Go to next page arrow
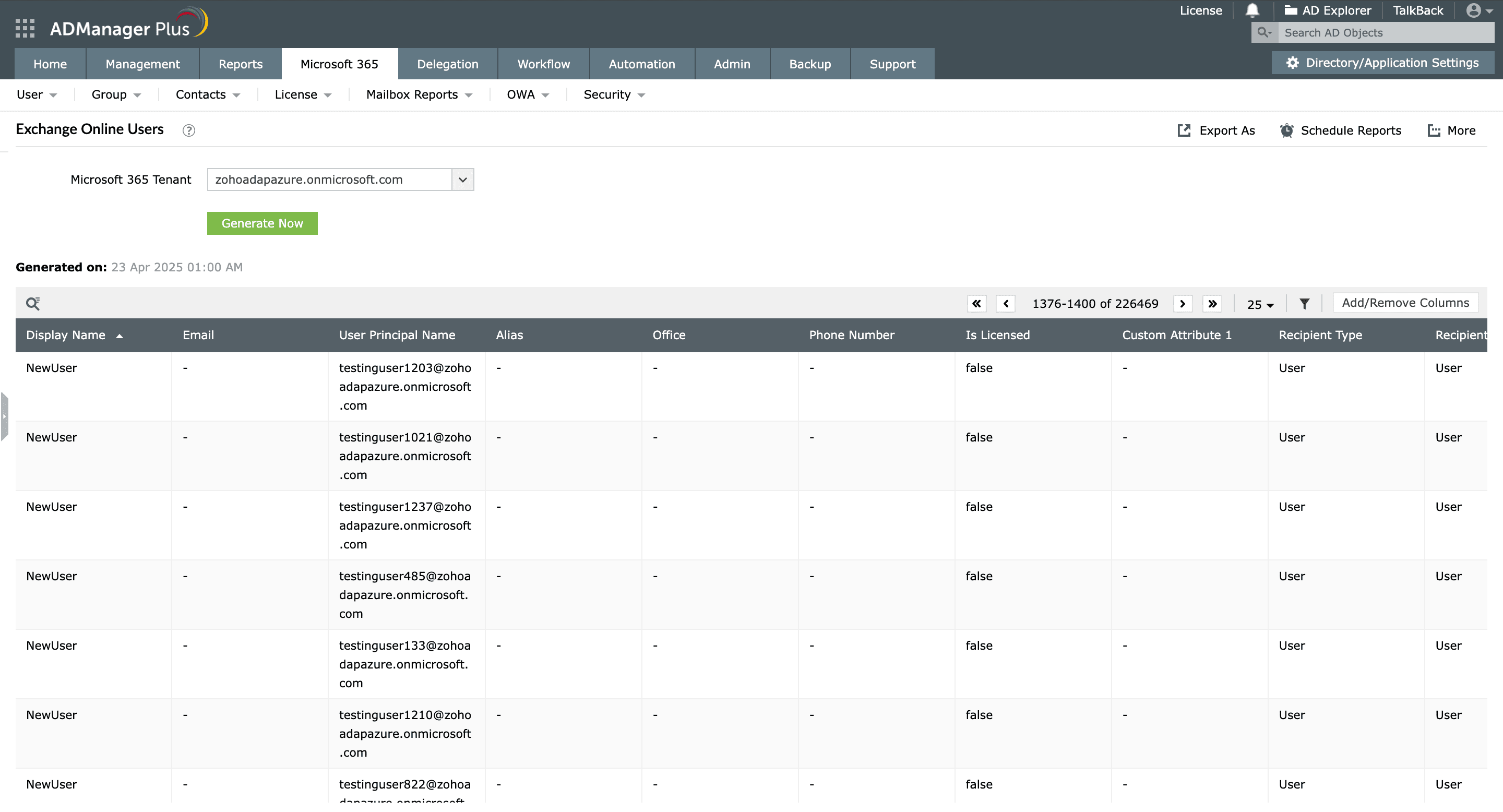This screenshot has width=1503, height=812. pos(1183,303)
